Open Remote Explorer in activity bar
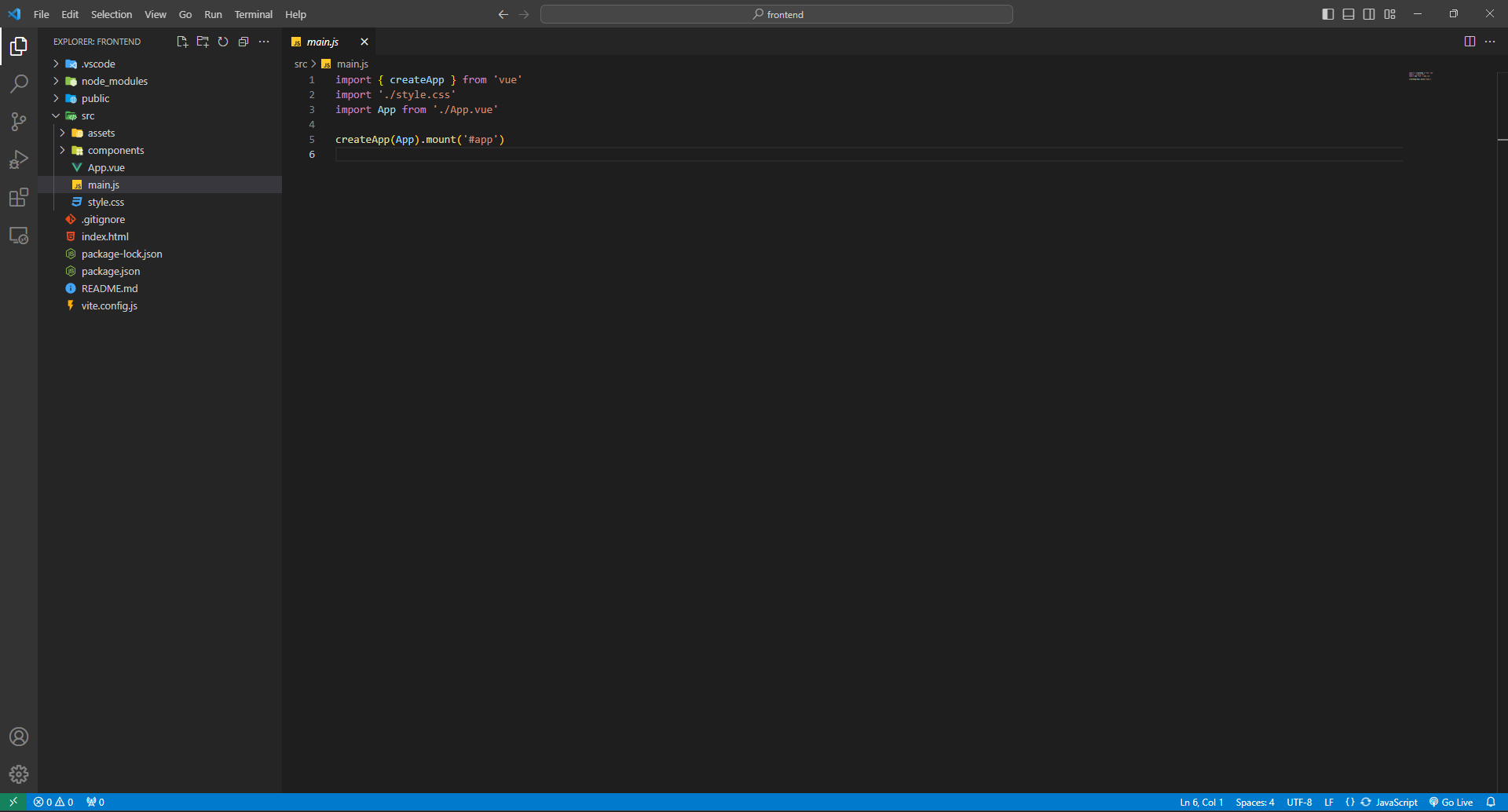 pos(19,236)
